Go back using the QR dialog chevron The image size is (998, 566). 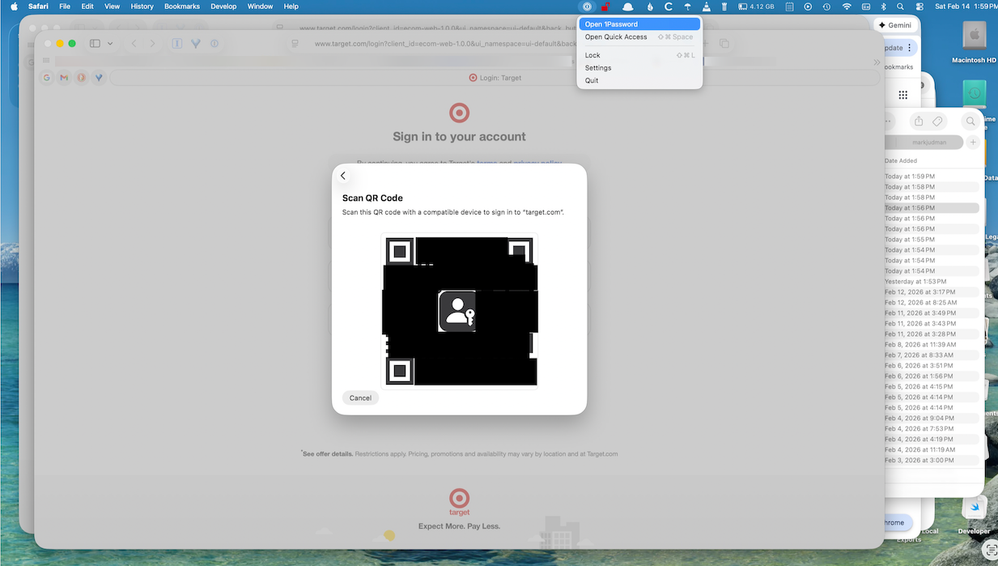(x=343, y=176)
